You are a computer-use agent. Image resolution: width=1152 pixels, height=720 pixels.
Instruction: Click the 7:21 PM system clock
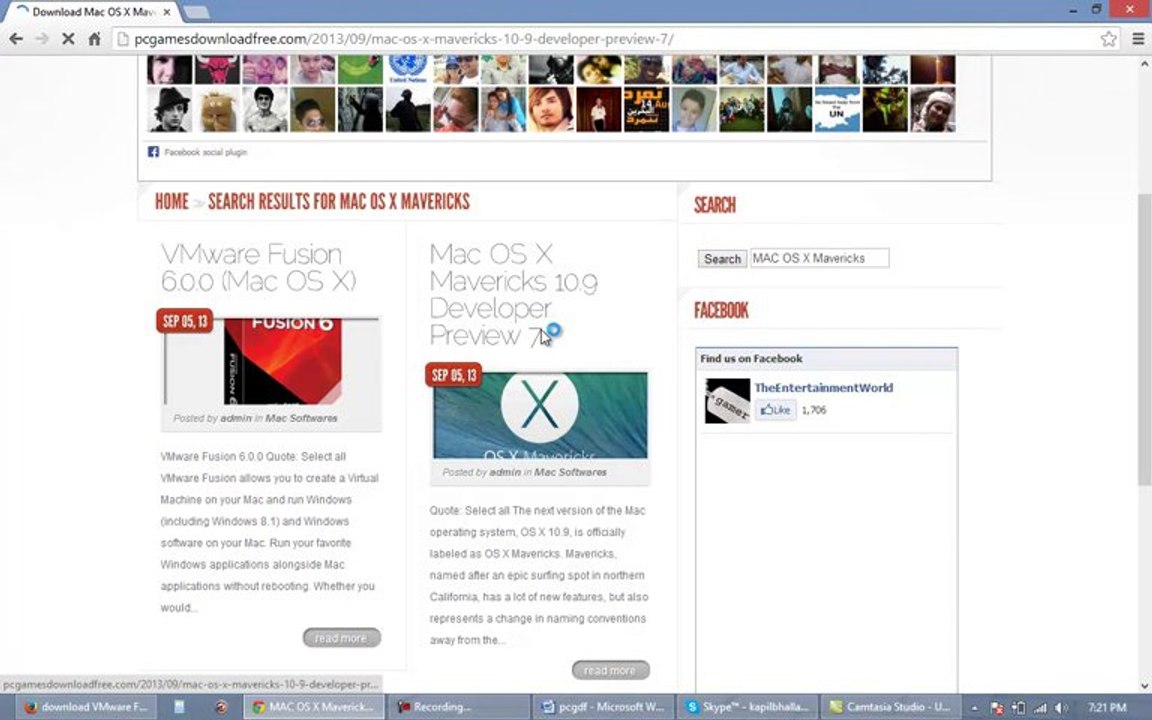(x=1107, y=708)
